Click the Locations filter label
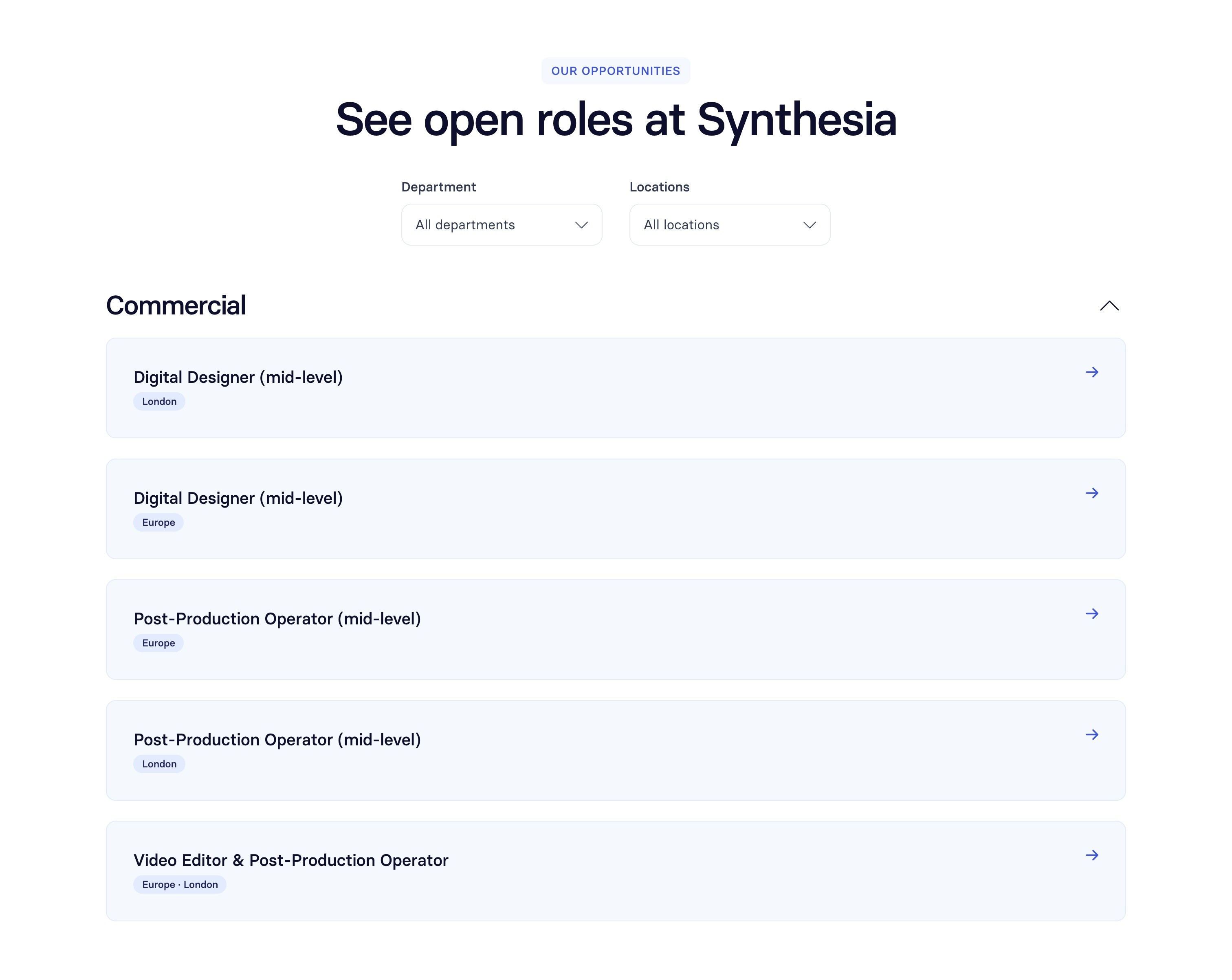Viewport: 1232px width, 980px height. coord(659,187)
